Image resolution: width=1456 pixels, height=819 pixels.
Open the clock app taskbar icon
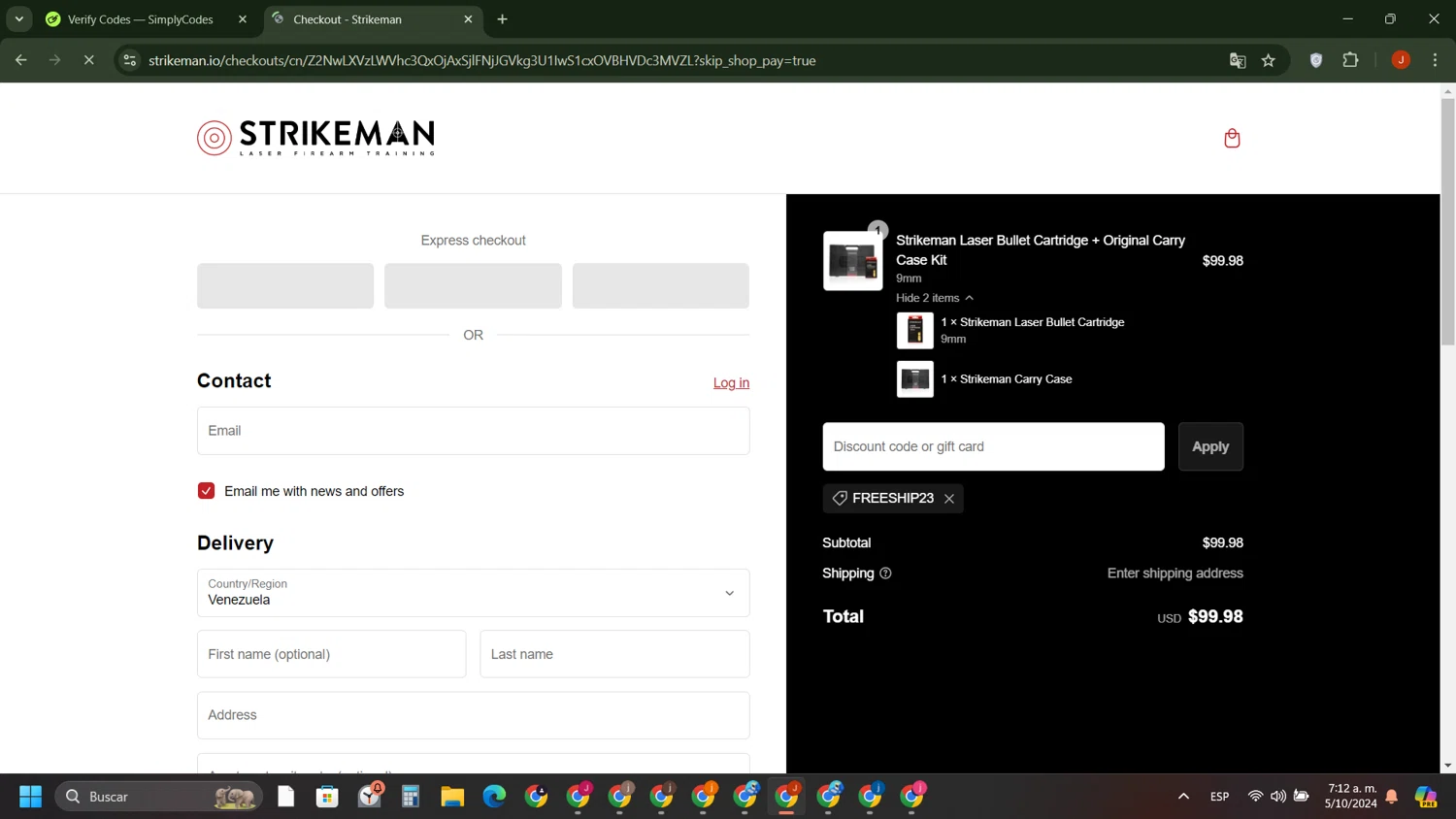[x=369, y=797]
